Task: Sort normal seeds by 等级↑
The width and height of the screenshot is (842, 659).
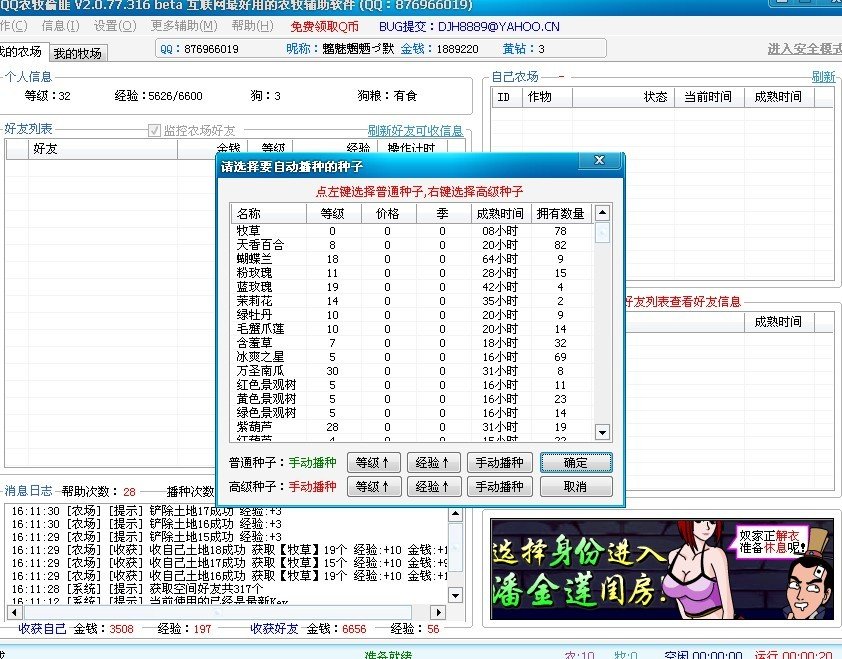Action: coord(373,463)
